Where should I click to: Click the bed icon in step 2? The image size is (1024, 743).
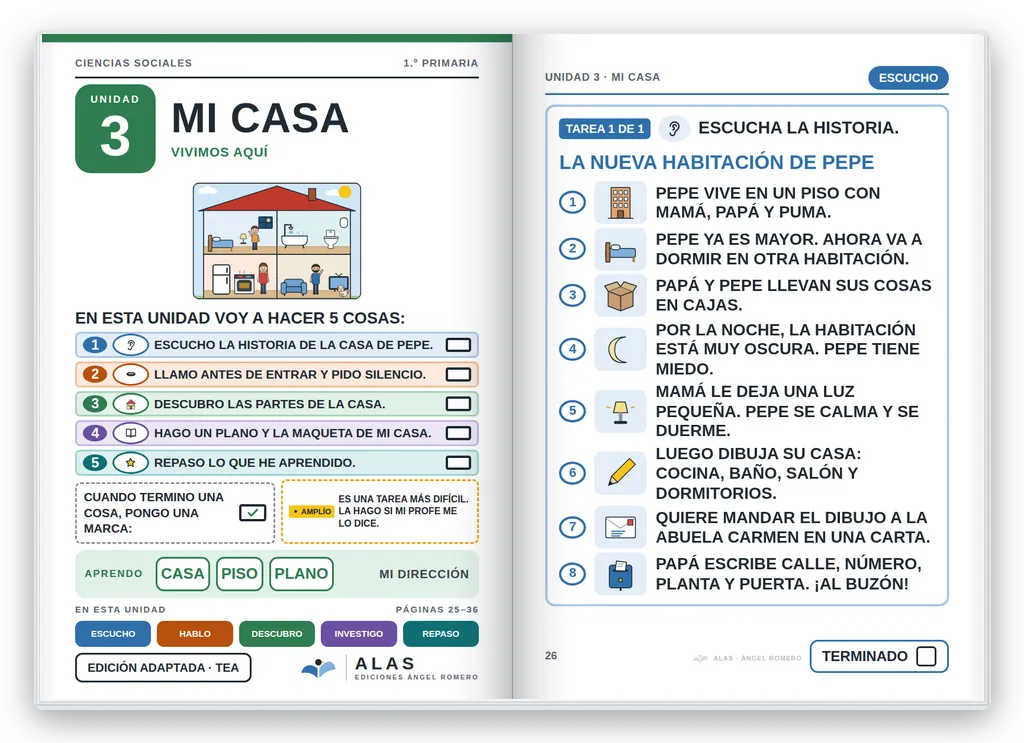coord(620,249)
